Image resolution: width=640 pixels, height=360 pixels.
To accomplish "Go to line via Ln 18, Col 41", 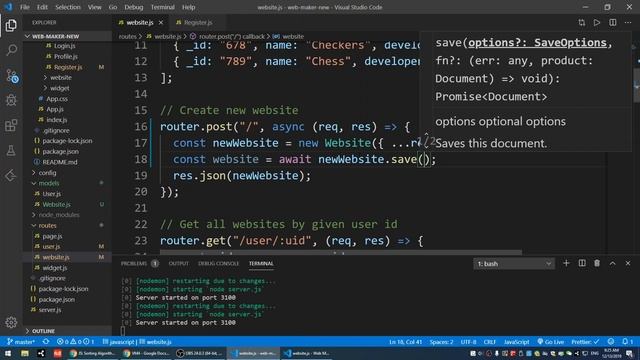I will pos(405,342).
